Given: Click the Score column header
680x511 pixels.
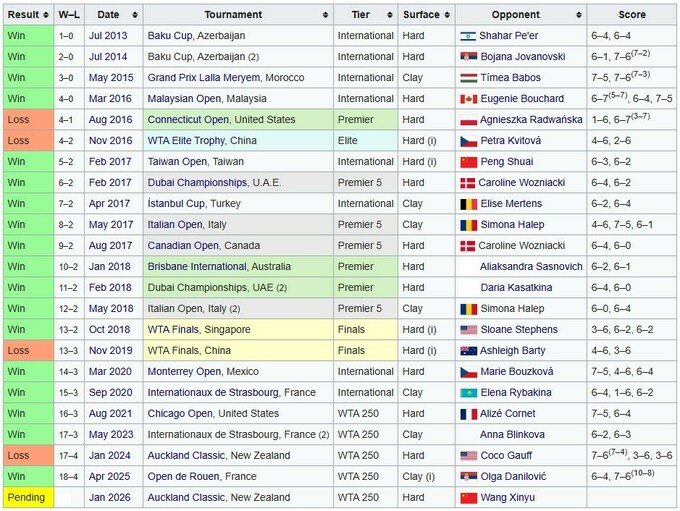Looking at the screenshot, I should pos(631,15).
